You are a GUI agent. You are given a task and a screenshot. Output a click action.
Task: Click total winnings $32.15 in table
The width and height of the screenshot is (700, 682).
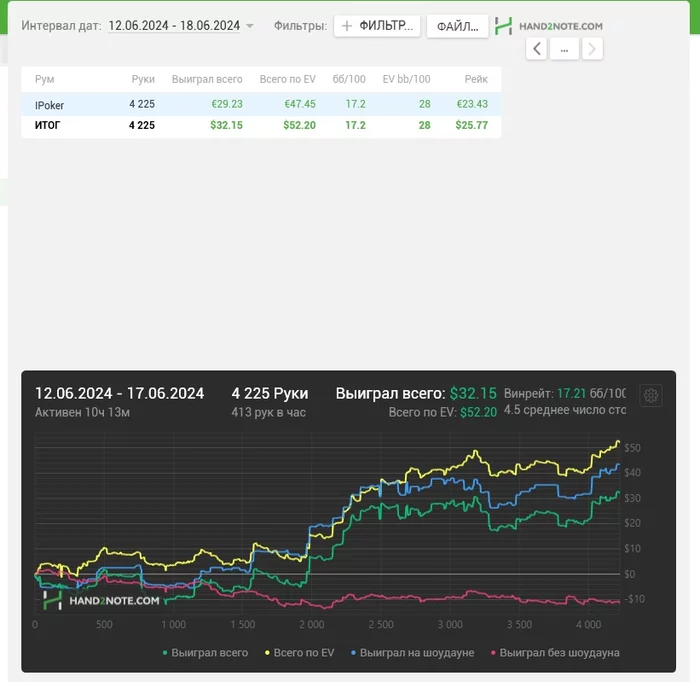click(x=226, y=125)
